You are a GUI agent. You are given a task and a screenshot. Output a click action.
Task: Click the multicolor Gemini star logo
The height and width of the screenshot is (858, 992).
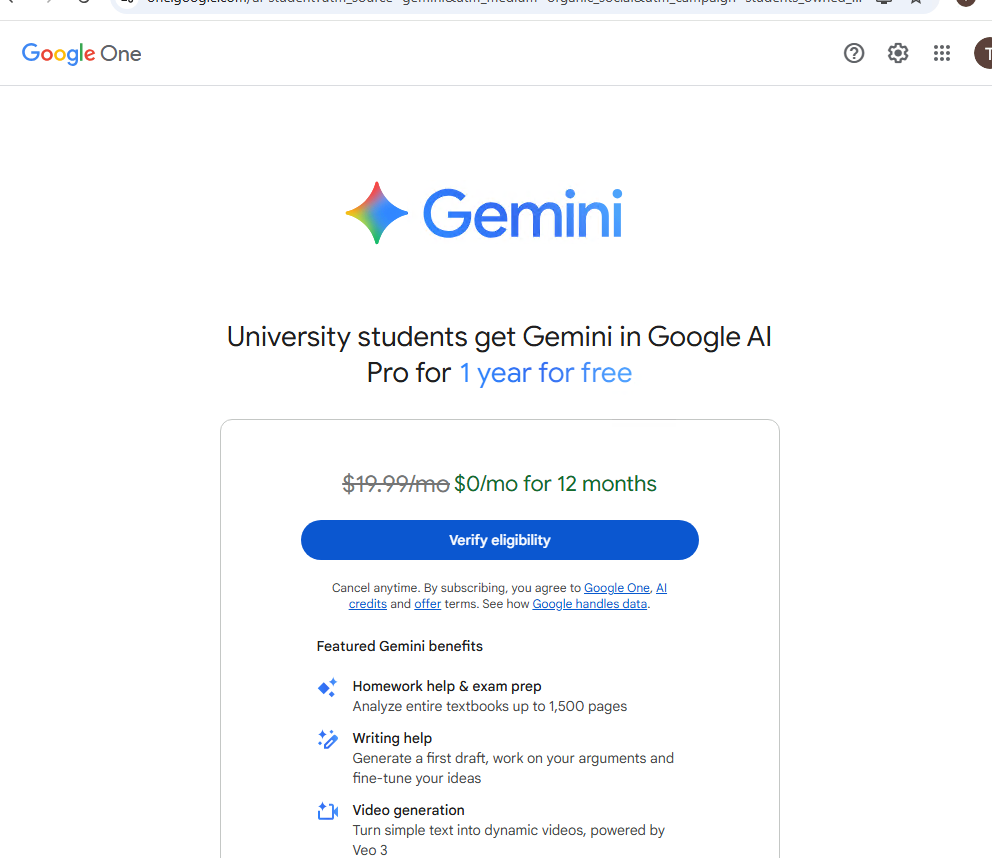pos(377,213)
